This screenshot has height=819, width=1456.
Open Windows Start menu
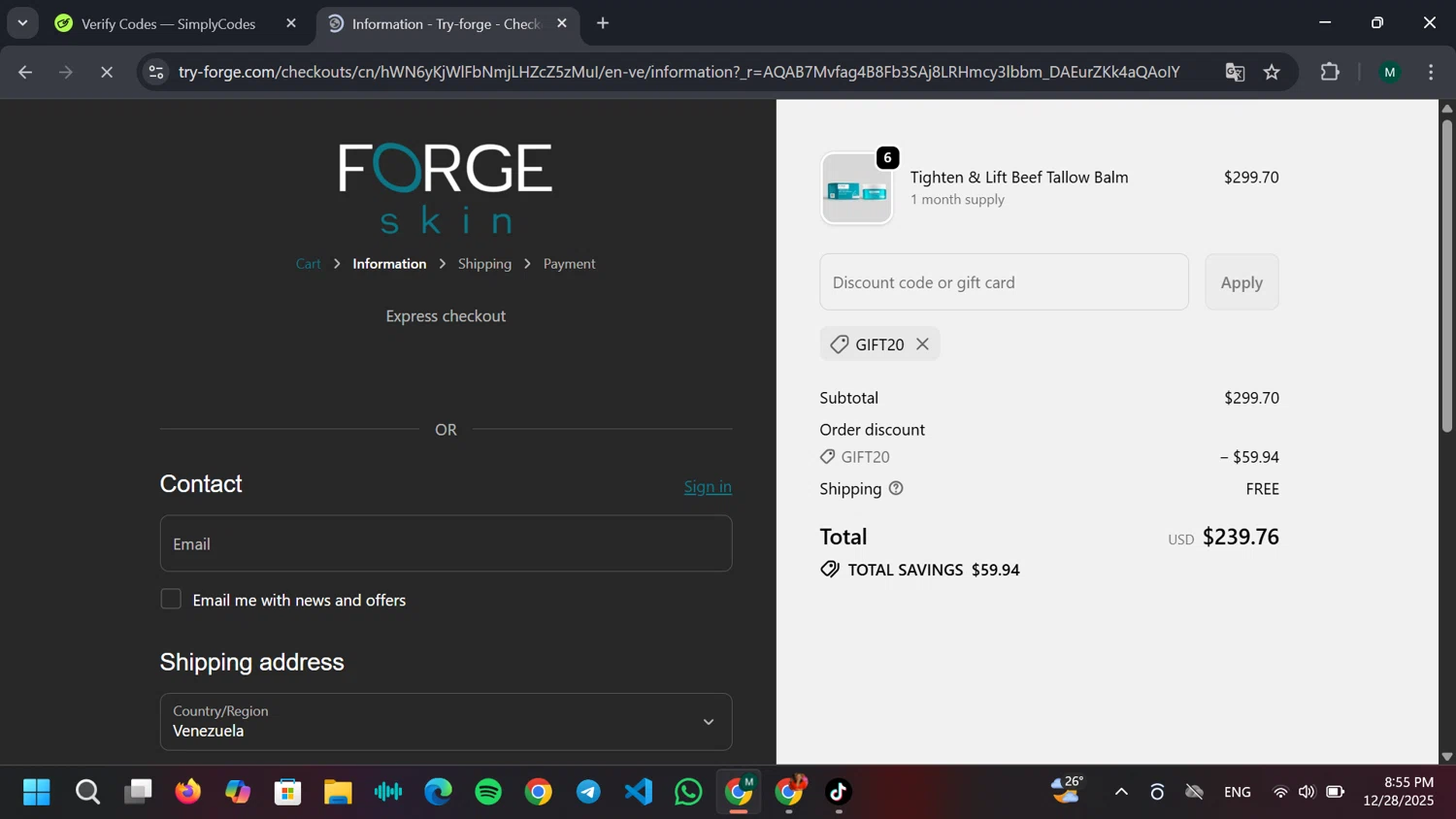(37, 792)
